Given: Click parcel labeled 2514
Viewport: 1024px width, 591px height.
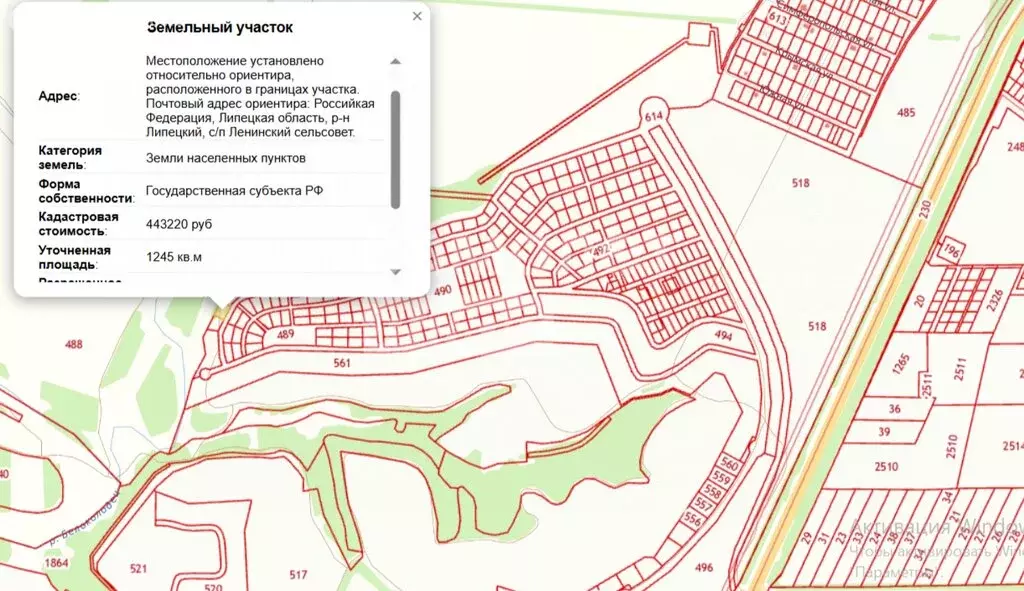Looking at the screenshot, I should tap(1011, 446).
